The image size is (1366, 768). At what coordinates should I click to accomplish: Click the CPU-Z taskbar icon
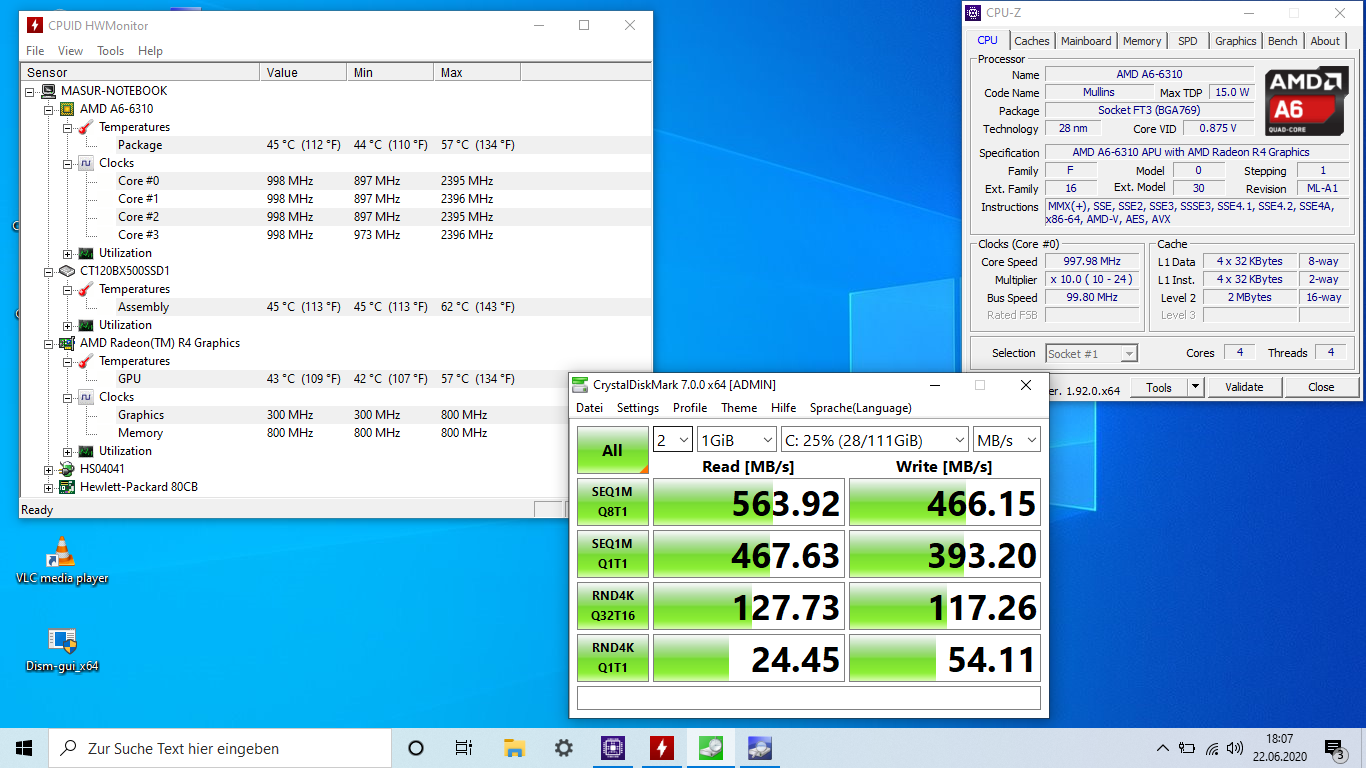(612, 748)
